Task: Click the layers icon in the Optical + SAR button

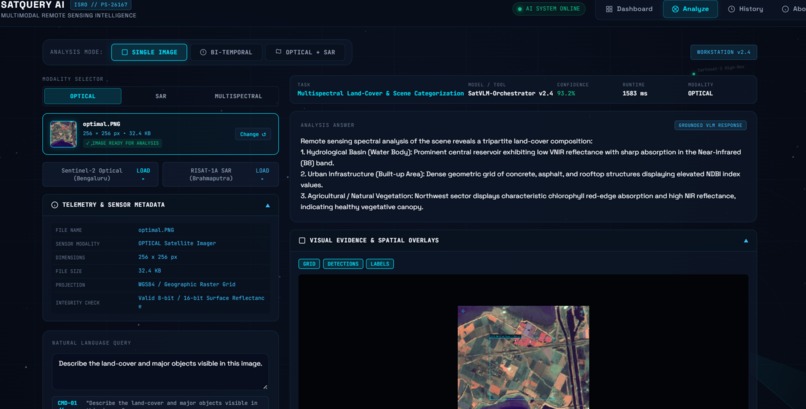Action: coord(278,52)
